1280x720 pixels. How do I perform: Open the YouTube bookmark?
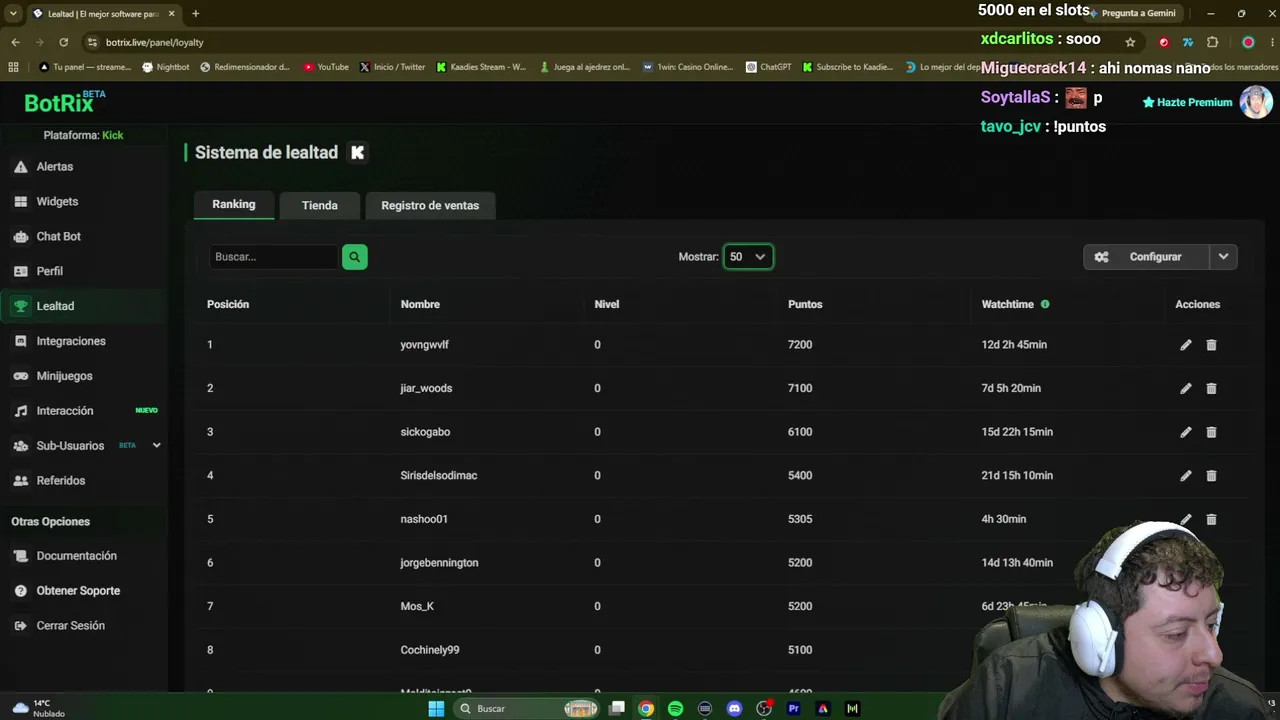(x=326, y=67)
